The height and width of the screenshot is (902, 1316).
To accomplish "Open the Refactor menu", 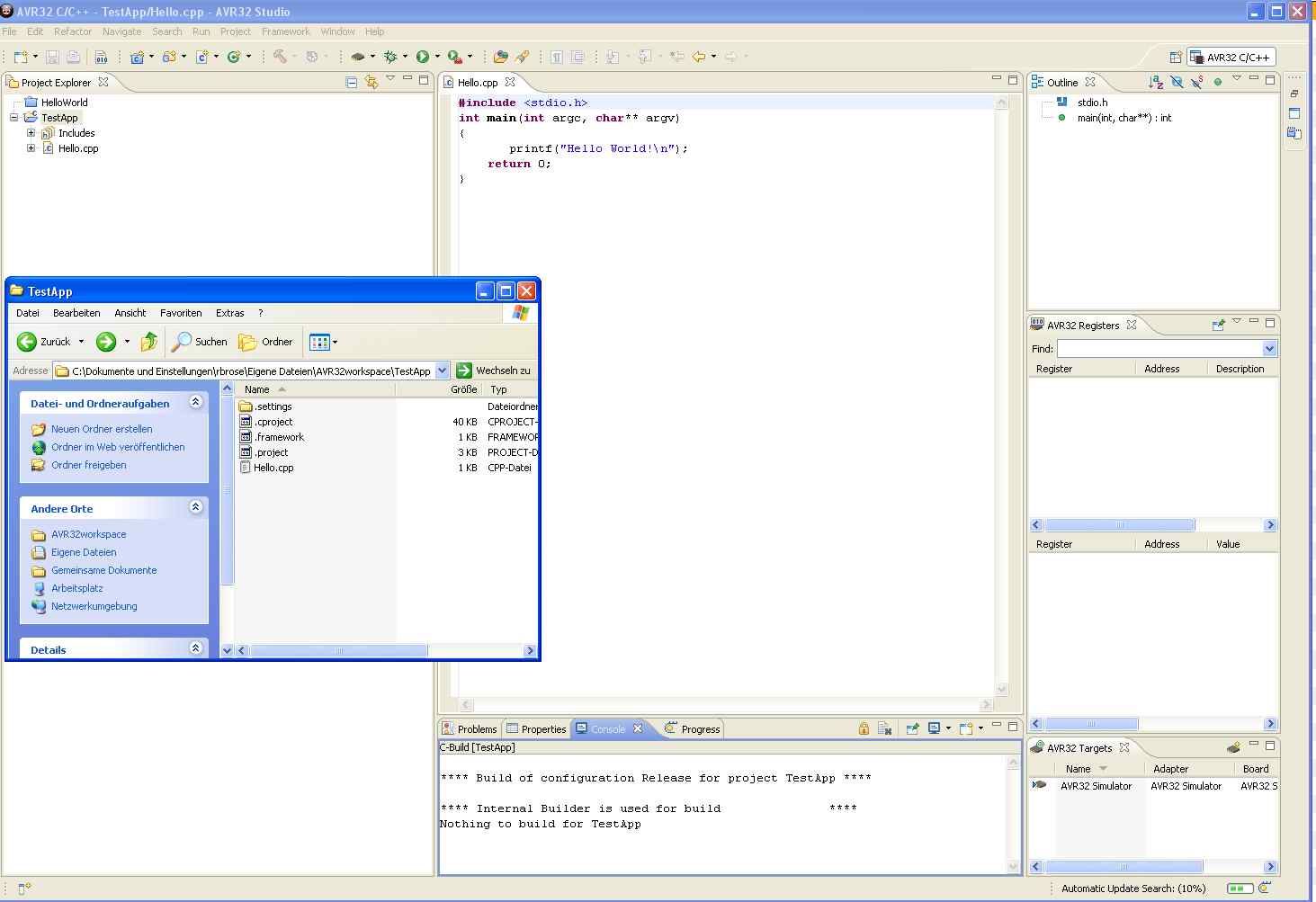I will click(x=73, y=31).
